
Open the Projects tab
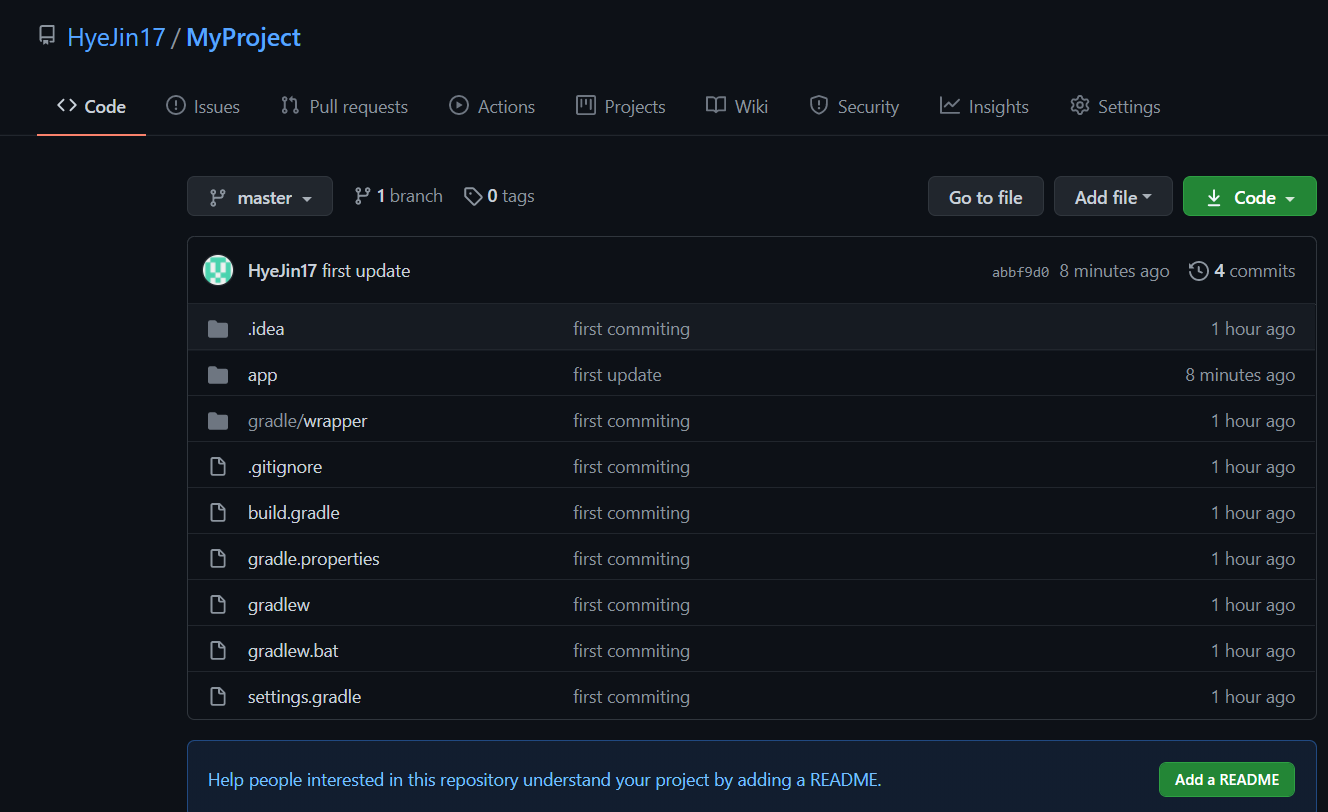(621, 106)
